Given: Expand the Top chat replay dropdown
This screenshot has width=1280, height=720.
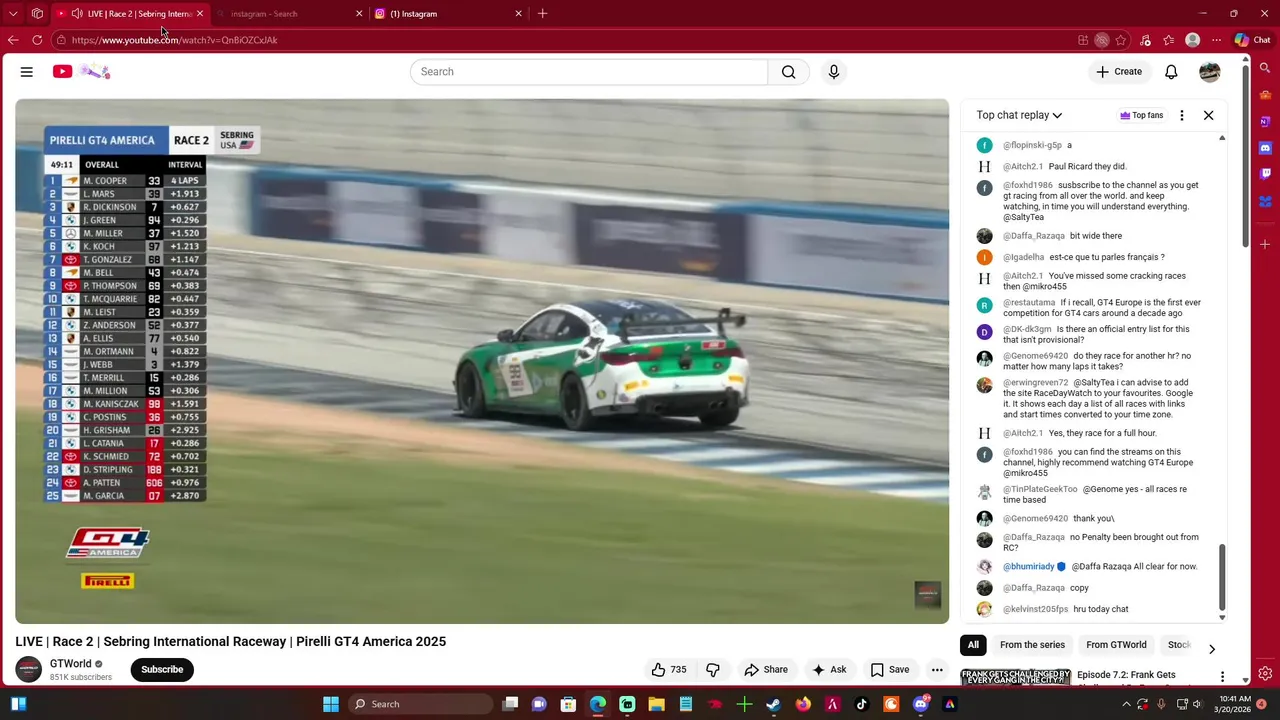Looking at the screenshot, I should 1019,115.
